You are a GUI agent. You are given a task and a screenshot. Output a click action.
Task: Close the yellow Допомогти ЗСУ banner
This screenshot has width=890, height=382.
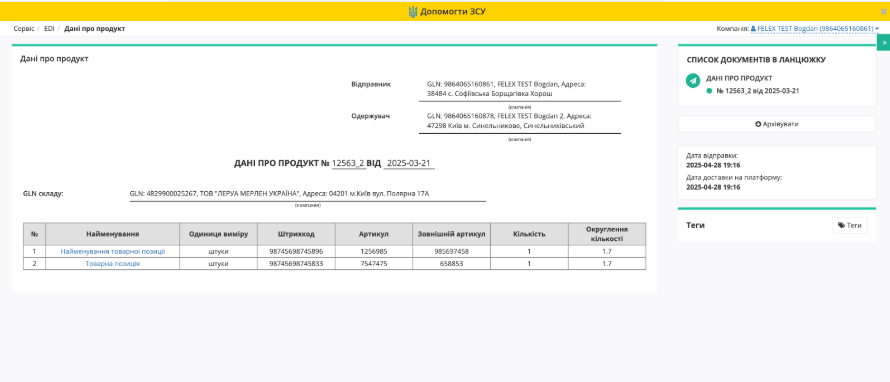pyautogui.click(x=883, y=11)
